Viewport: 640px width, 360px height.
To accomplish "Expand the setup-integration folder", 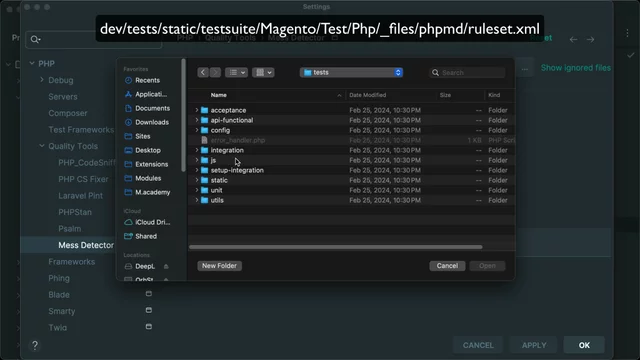I will click(x=197, y=170).
